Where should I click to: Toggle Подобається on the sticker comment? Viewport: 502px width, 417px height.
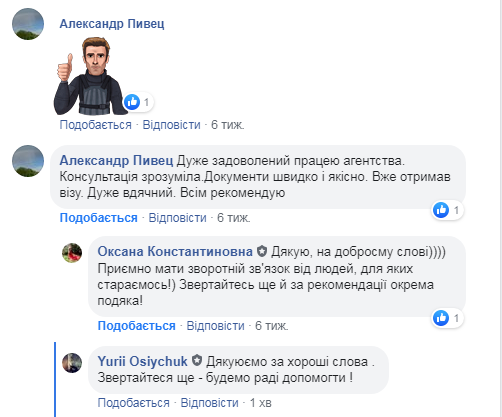[95, 125]
